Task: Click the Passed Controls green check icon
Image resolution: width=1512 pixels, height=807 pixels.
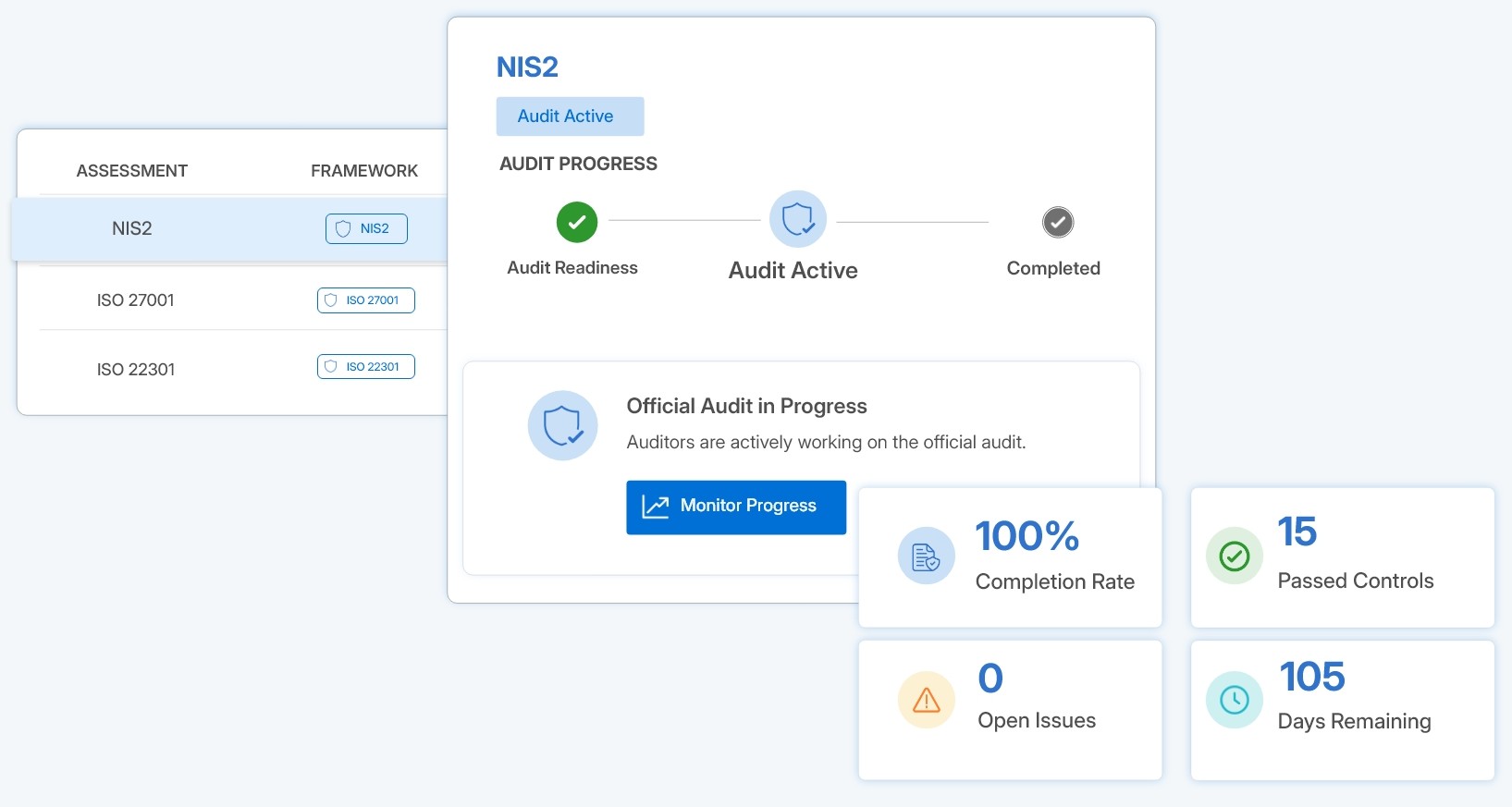Action: [x=1235, y=556]
